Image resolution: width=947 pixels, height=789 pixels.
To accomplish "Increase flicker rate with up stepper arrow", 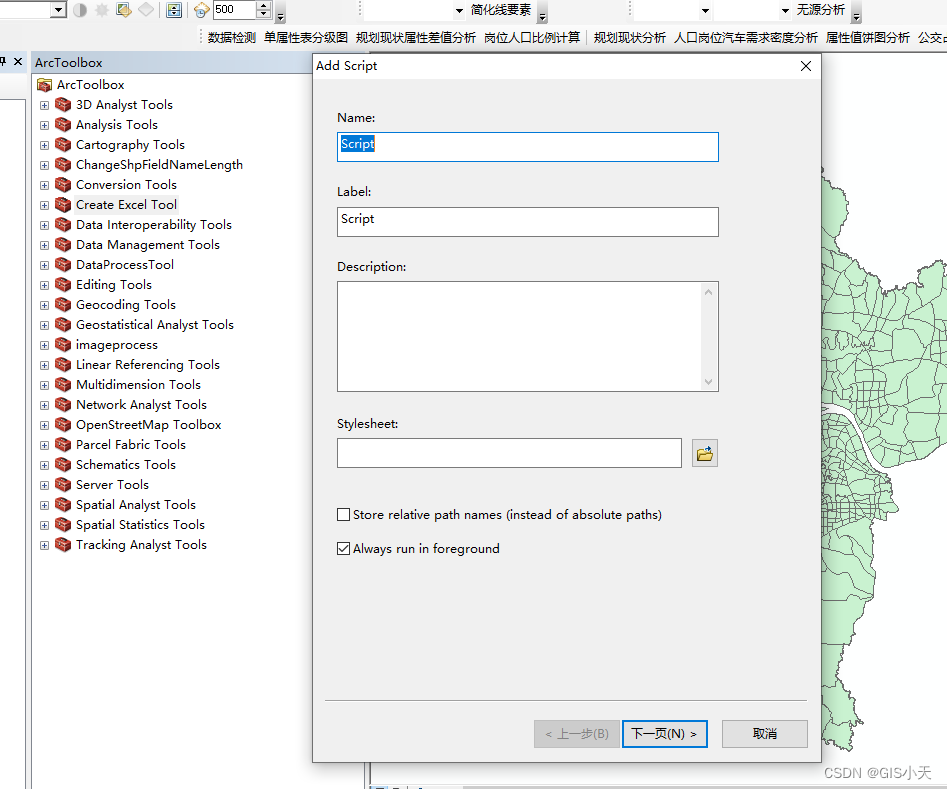I will coord(262,5).
